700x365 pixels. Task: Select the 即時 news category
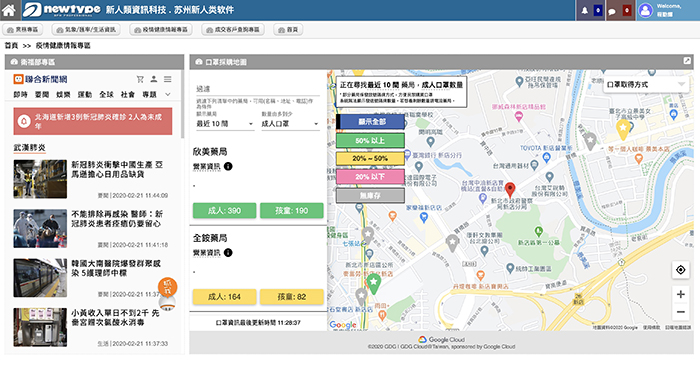21,95
